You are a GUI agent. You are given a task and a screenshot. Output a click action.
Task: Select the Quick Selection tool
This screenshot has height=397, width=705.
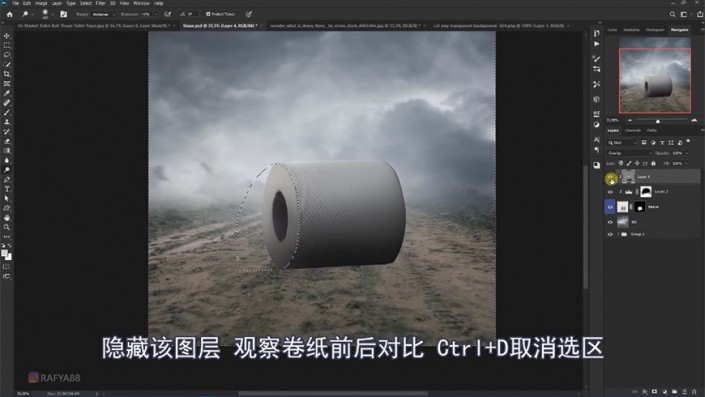[7, 64]
